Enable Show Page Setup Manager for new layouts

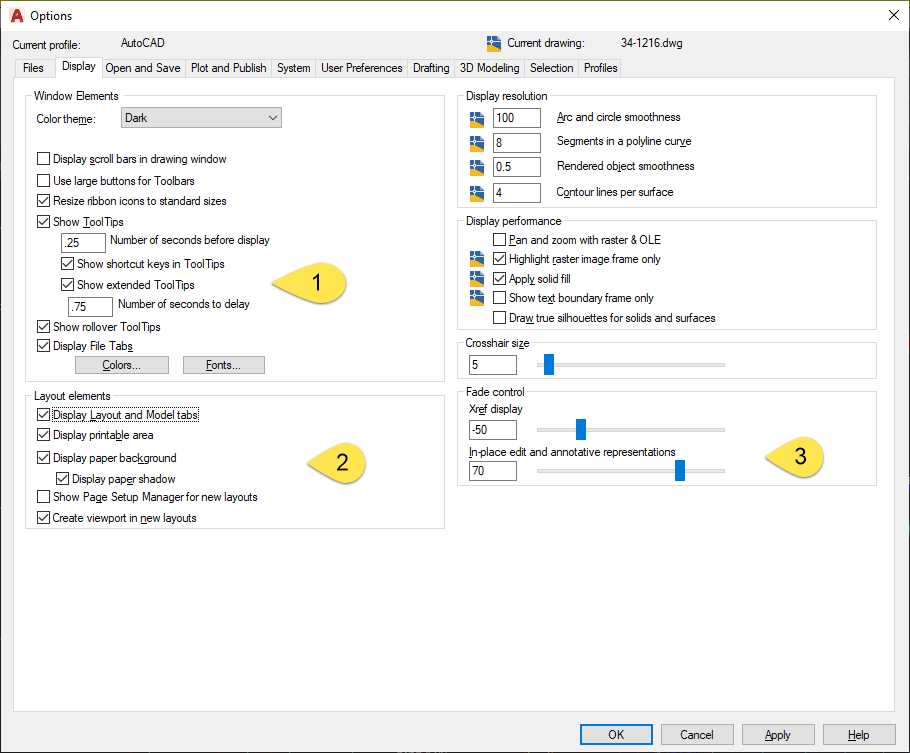click(42, 496)
